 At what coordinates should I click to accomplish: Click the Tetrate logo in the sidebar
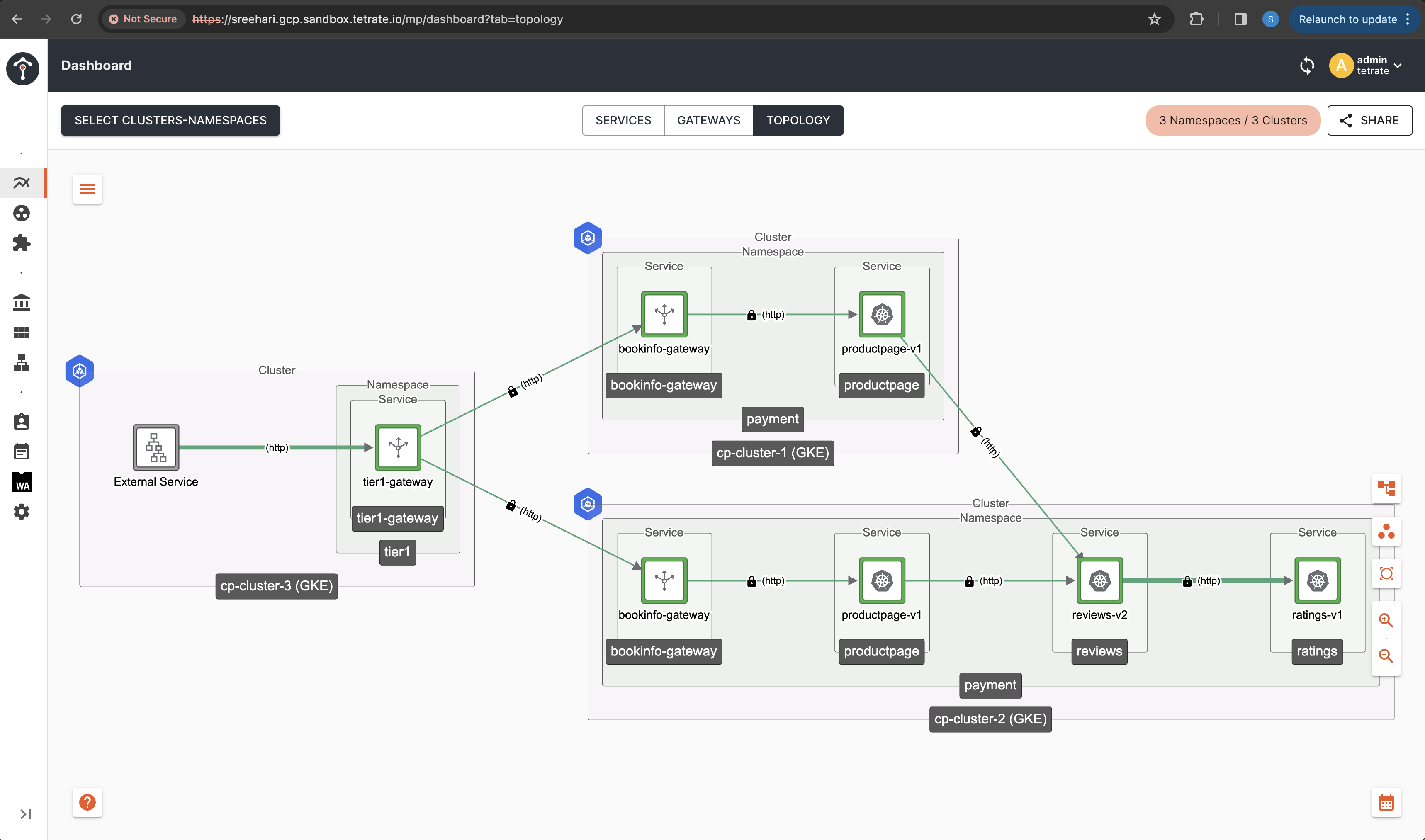click(23, 68)
